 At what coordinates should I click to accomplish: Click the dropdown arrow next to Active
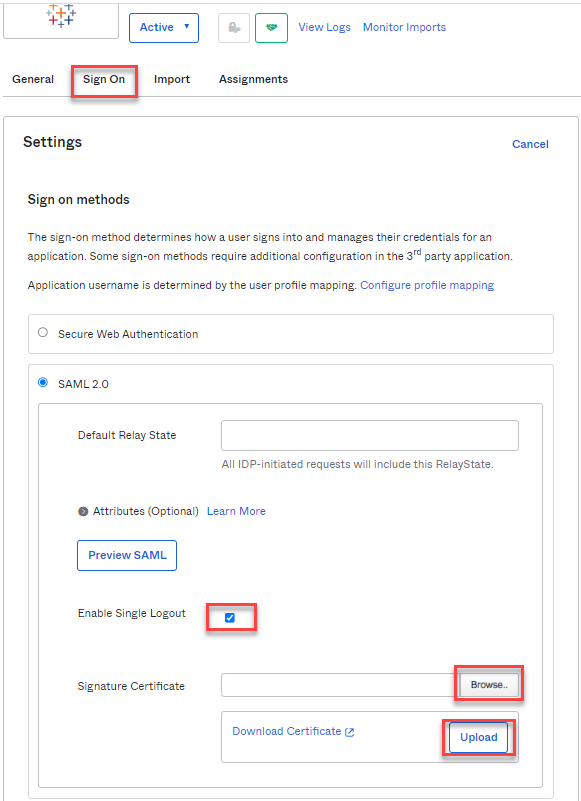click(x=187, y=27)
